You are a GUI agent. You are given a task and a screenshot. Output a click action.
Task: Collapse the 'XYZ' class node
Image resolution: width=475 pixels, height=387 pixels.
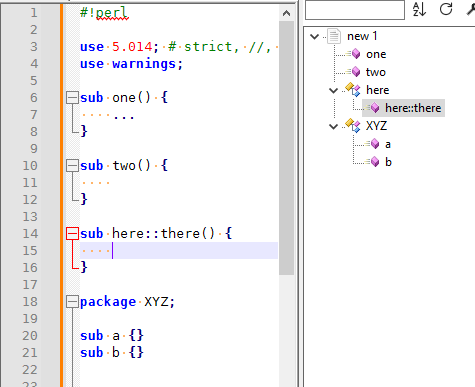click(333, 126)
